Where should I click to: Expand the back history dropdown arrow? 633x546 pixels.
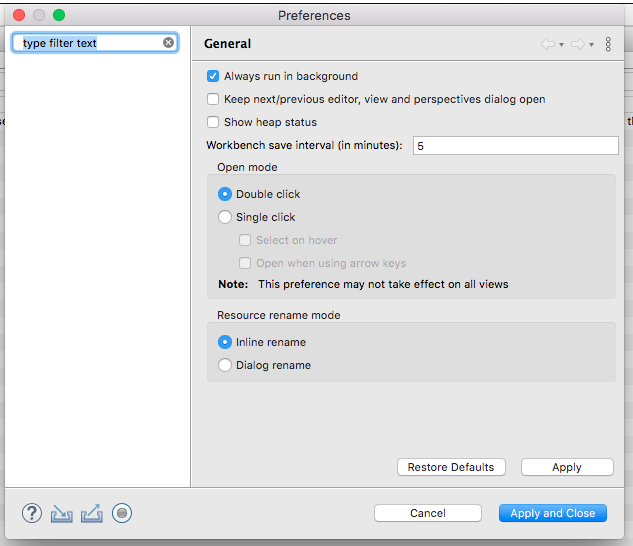point(561,45)
